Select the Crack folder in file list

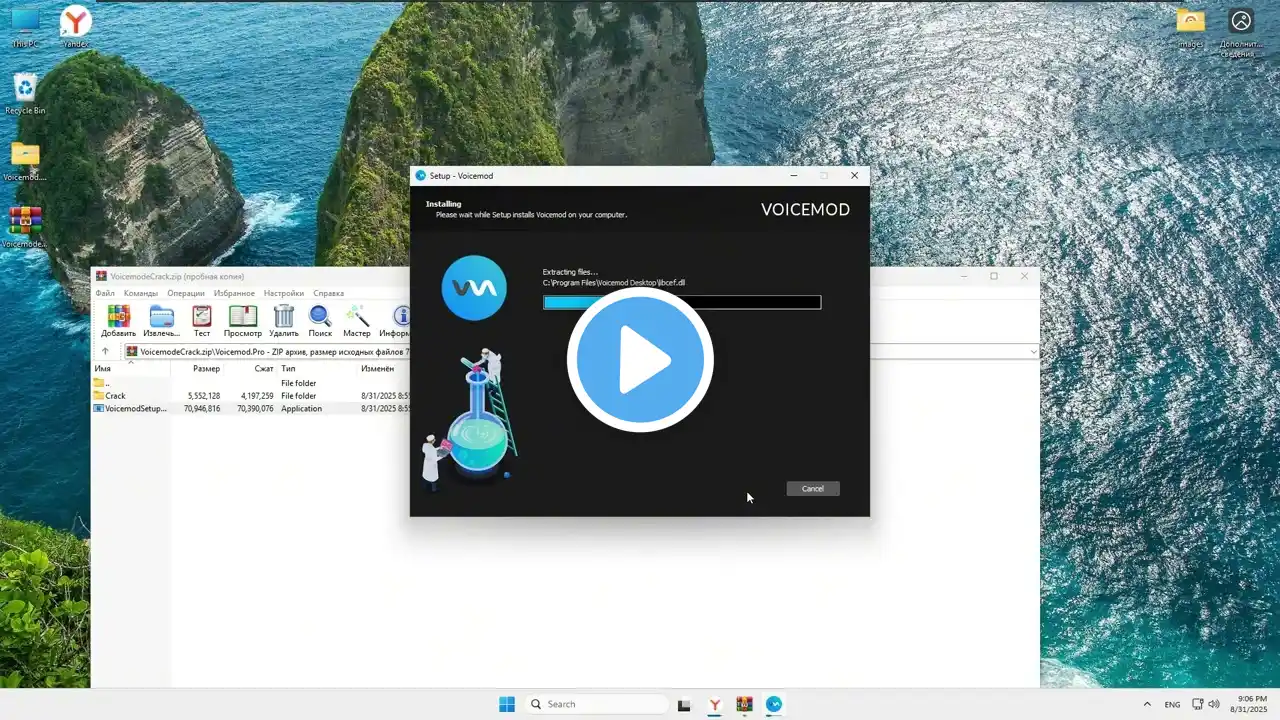(115, 396)
